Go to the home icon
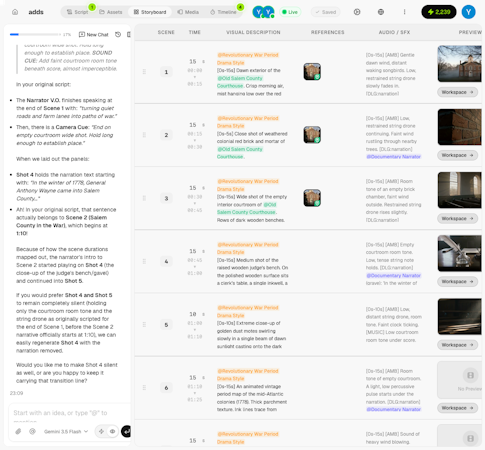 point(15,12)
